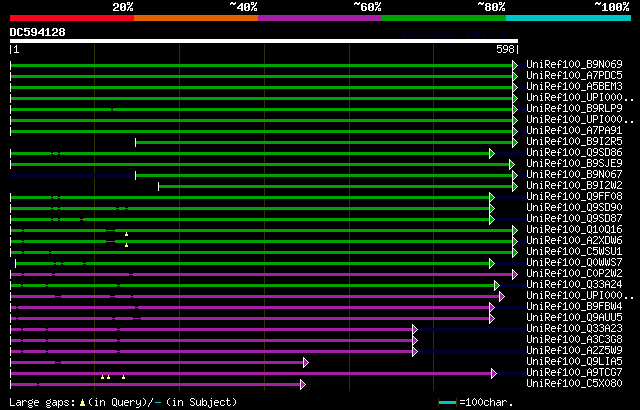The width and height of the screenshot is (640, 410).
Task: Click the arrowhead ending the UniRef100_A7PDC5 alignment
Action: tap(515, 76)
